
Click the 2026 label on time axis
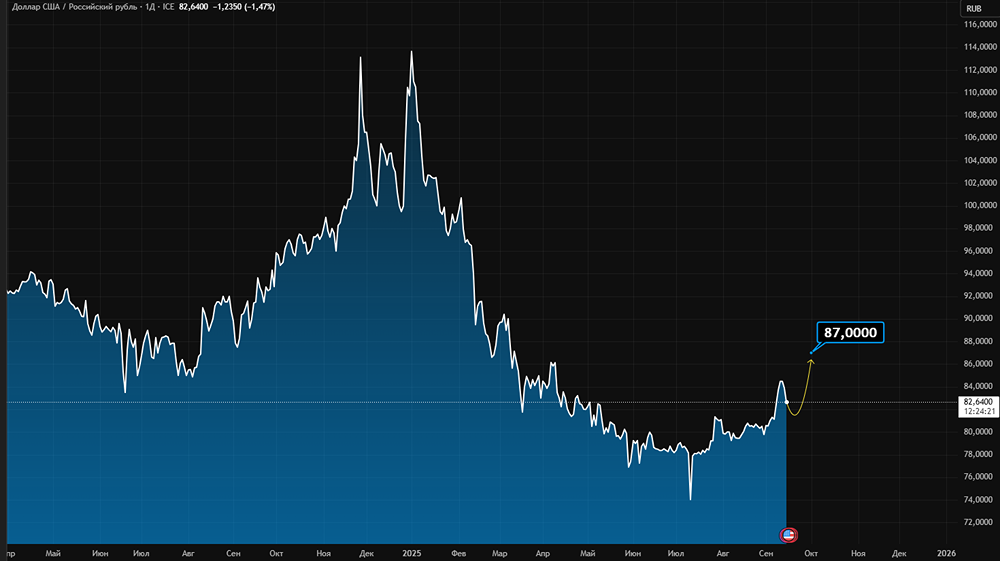(946, 553)
